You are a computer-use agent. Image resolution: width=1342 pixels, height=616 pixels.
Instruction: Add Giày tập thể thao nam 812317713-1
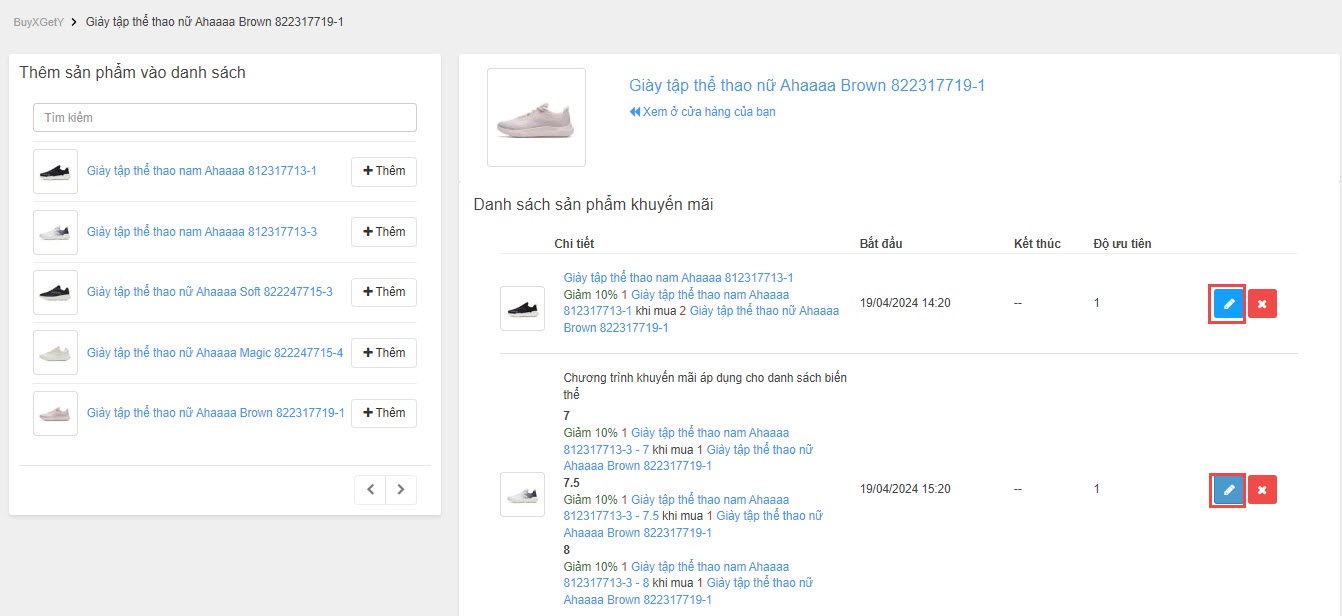point(383,171)
